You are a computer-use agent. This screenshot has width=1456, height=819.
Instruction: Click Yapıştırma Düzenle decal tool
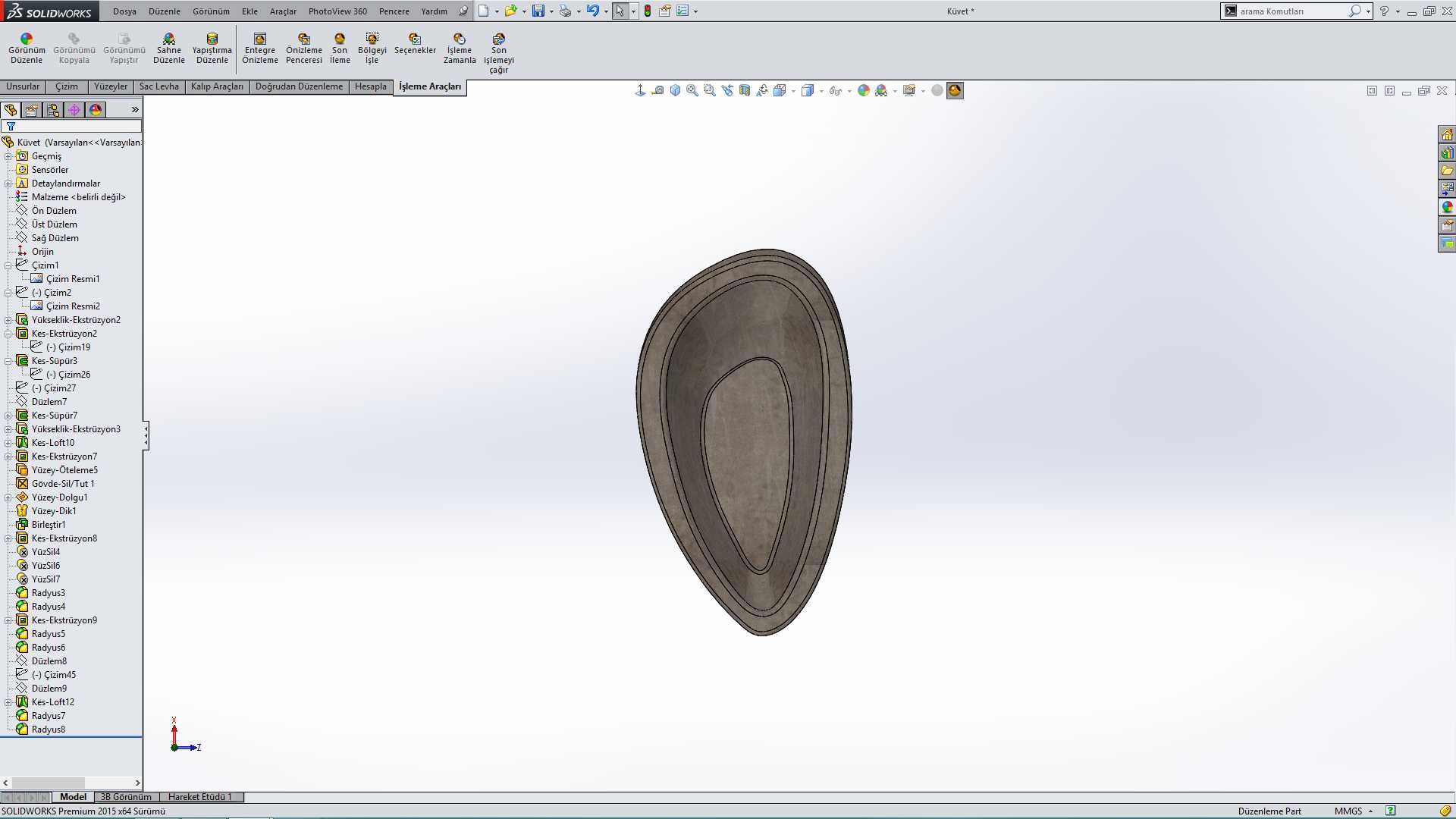tap(212, 49)
